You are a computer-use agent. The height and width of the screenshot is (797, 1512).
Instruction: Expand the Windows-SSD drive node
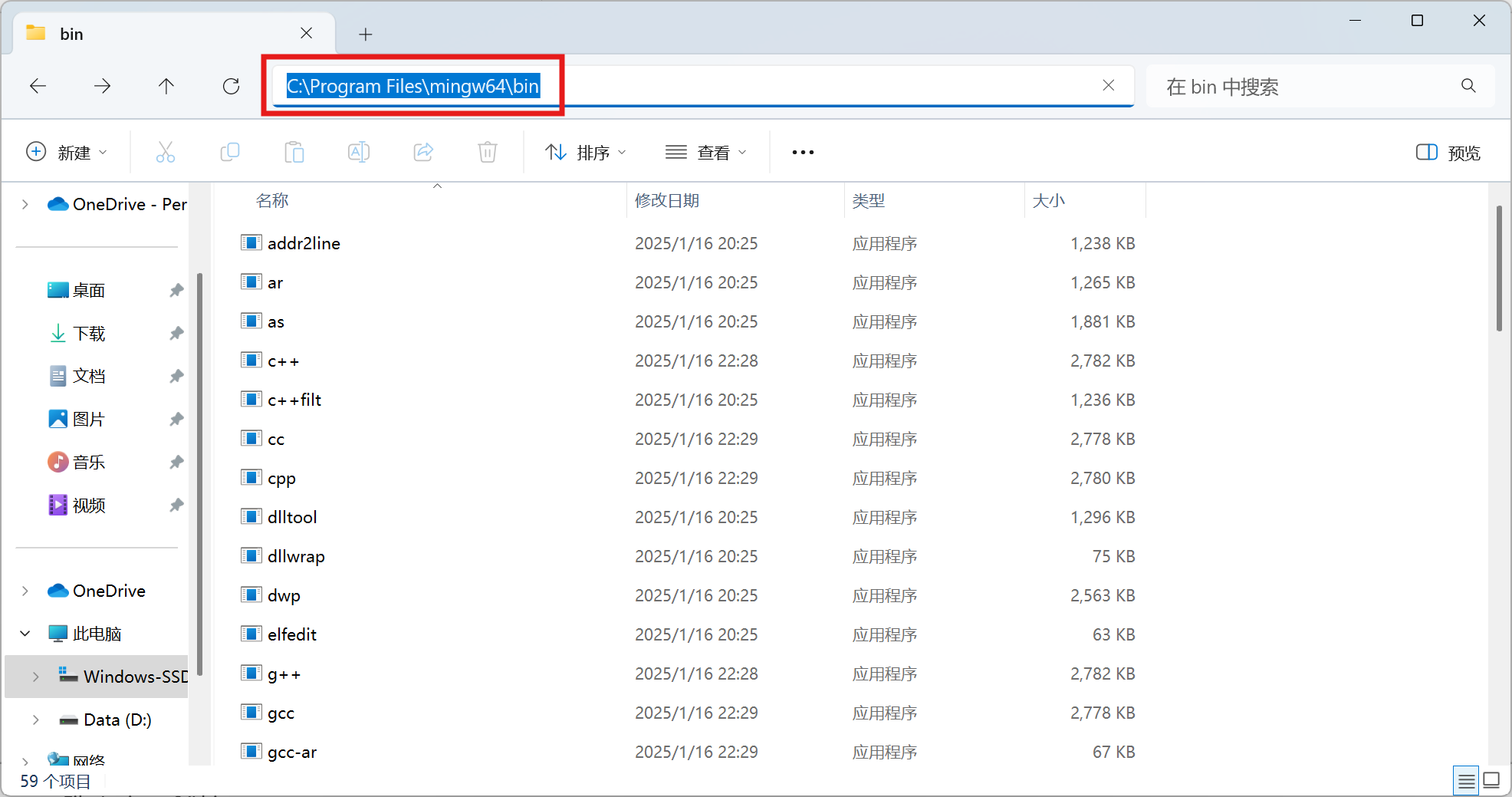36,677
